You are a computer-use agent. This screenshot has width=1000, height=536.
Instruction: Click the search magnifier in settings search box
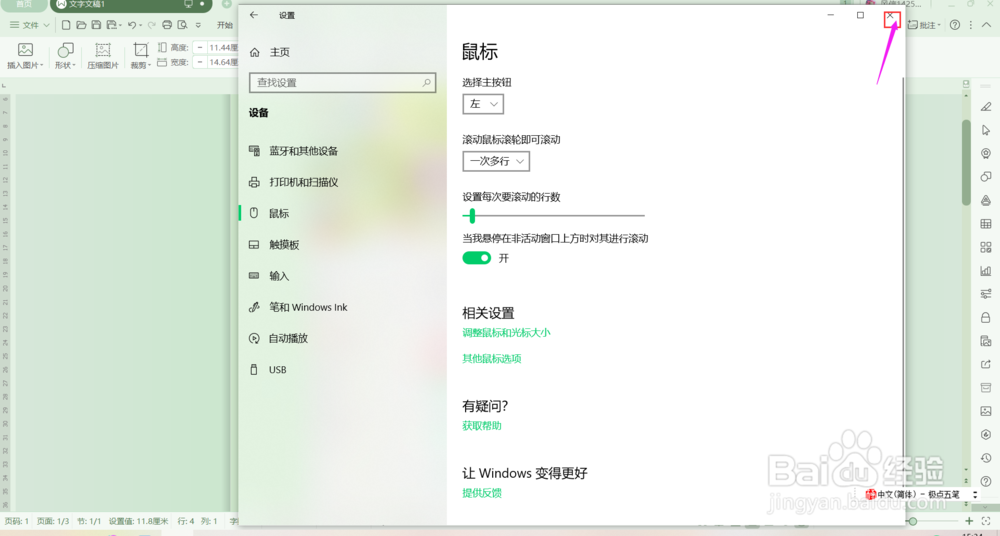point(427,82)
